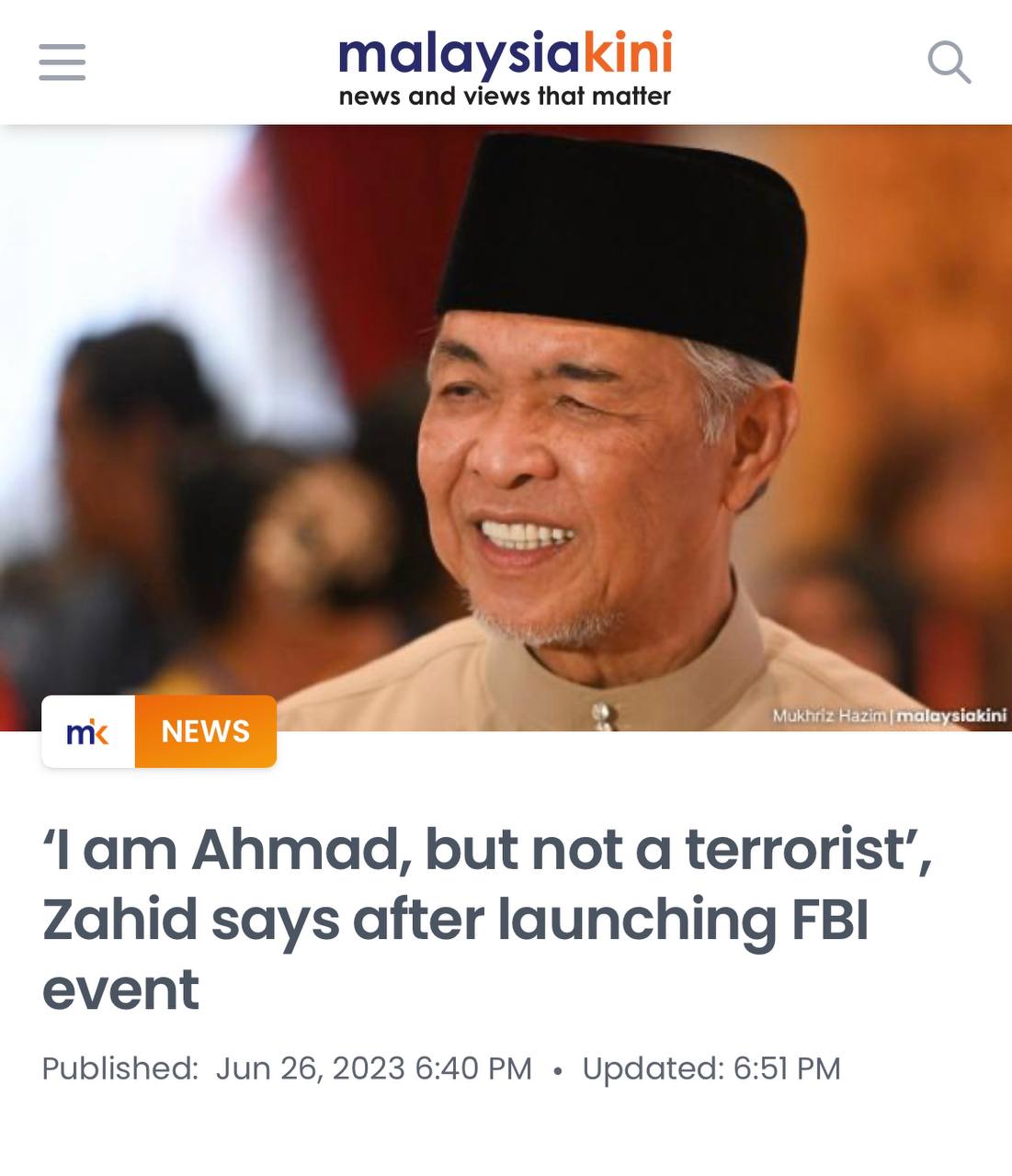Click the word 'FBI' in the headline
This screenshot has height=1176, width=1012.
tap(830, 919)
